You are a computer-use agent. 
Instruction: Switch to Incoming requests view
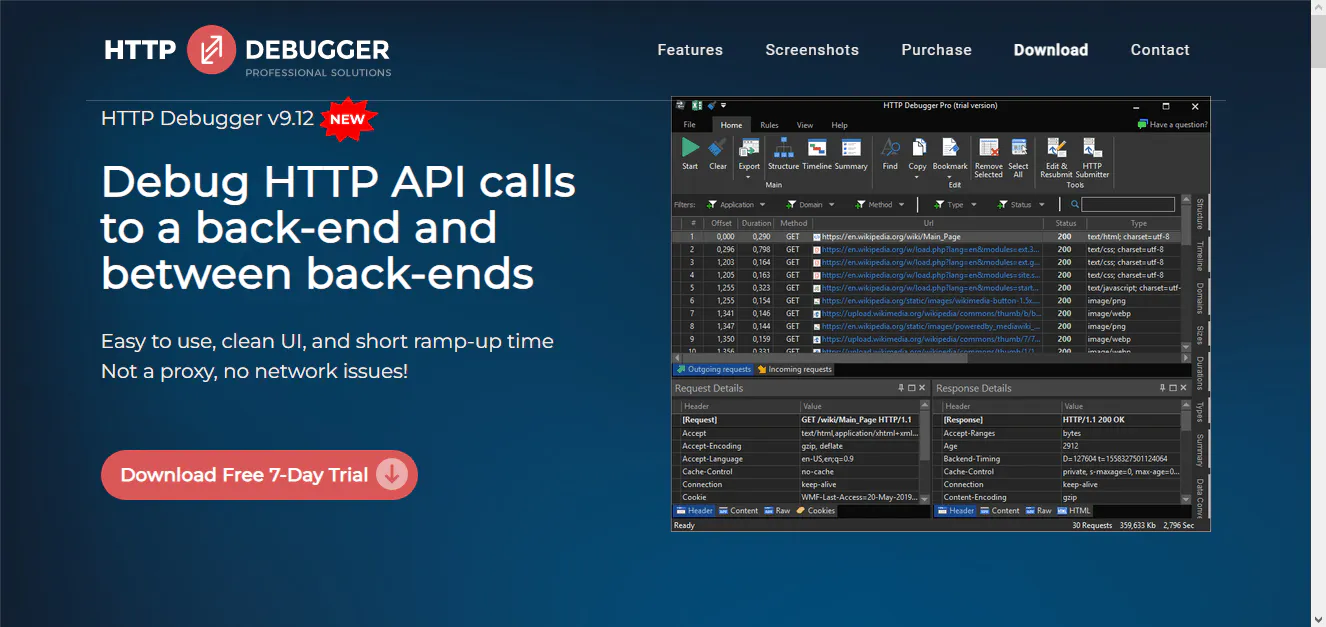(793, 369)
